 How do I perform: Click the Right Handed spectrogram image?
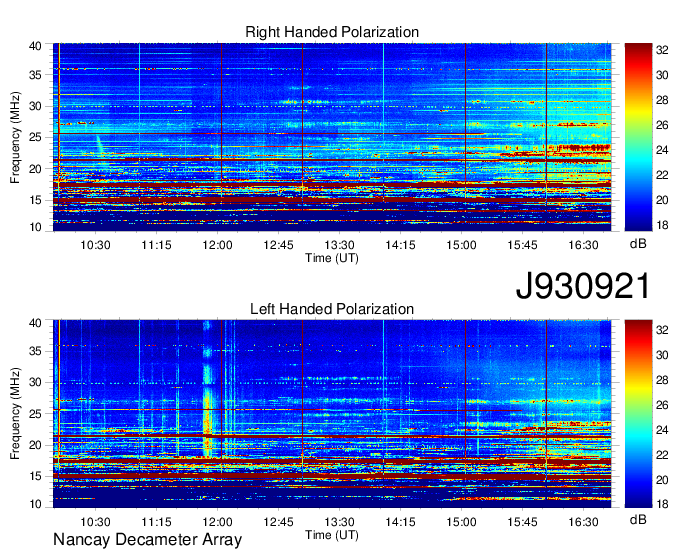coord(332,137)
